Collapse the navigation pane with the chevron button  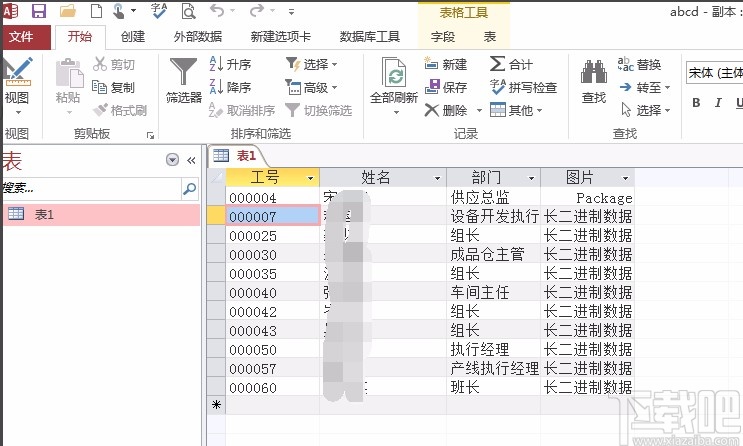pos(191,160)
